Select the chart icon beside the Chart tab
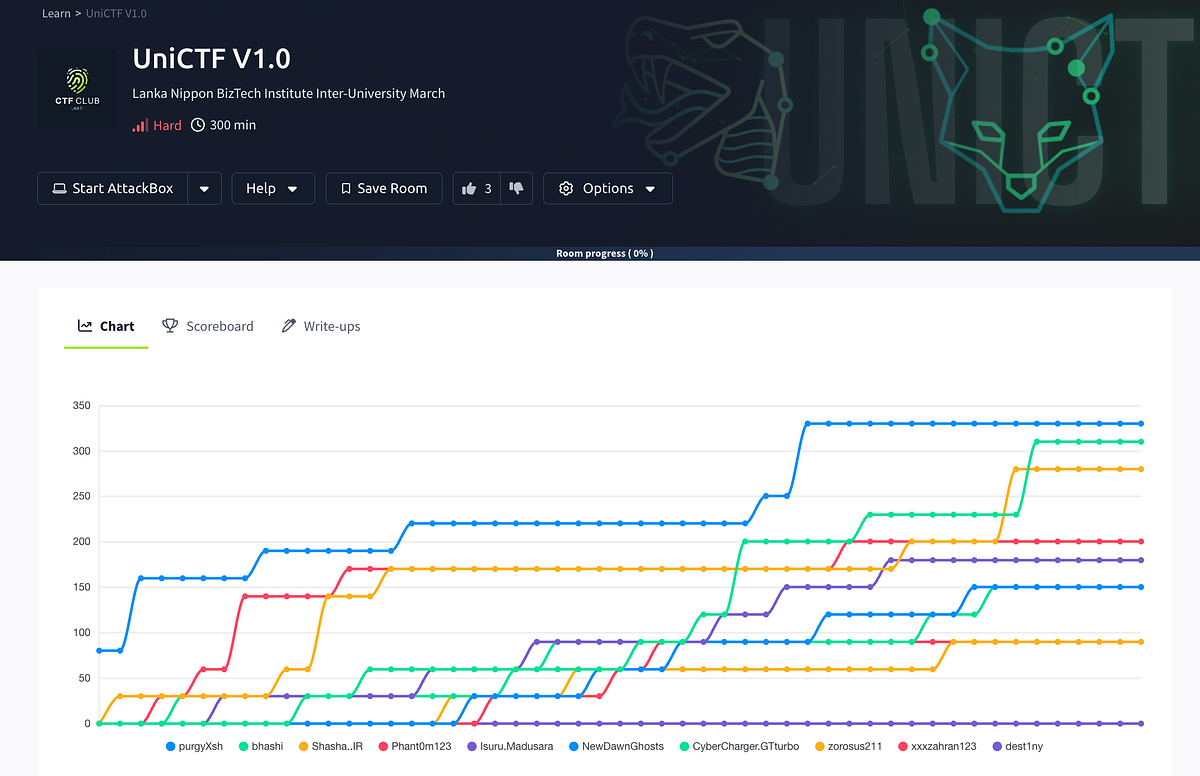The height and width of the screenshot is (776, 1200). 85,325
